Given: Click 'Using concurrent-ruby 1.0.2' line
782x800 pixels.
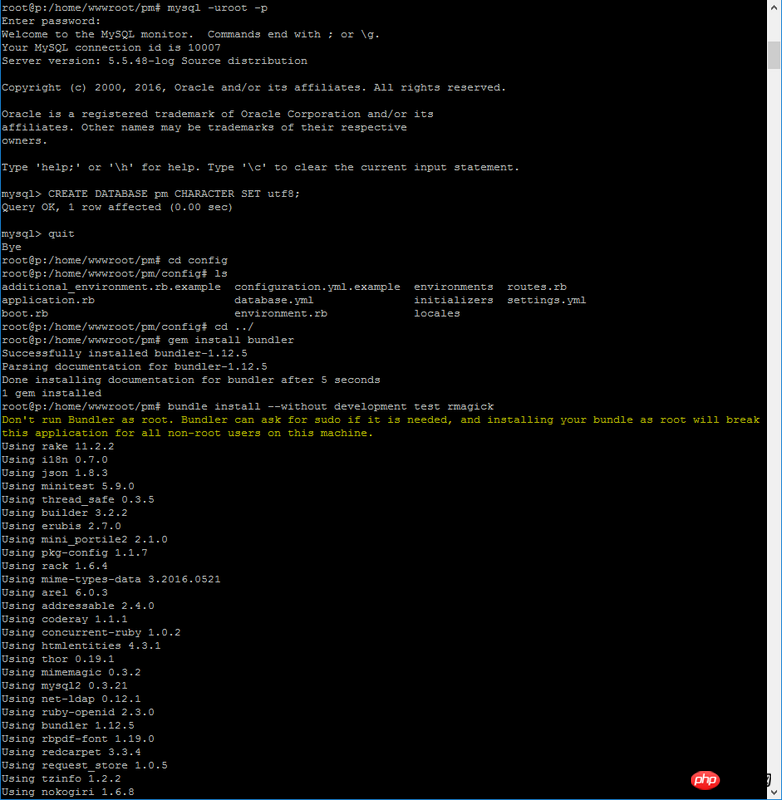Looking at the screenshot, I should point(91,632).
